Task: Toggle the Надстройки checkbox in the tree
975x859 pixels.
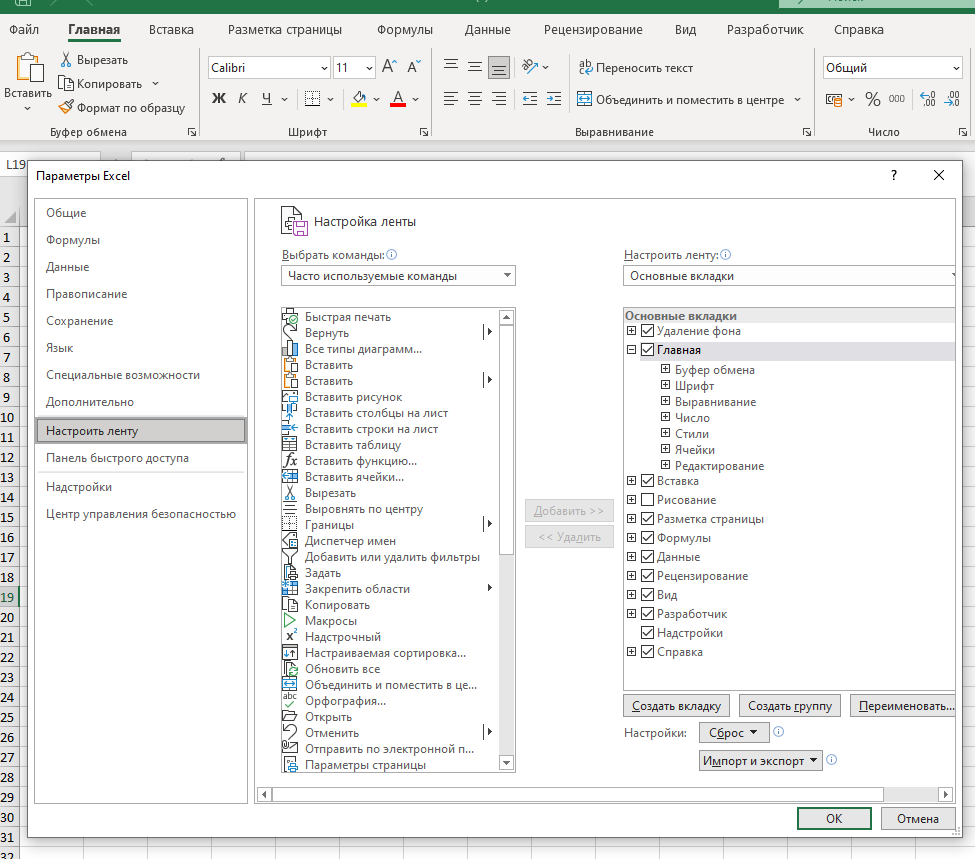Action: [x=647, y=633]
